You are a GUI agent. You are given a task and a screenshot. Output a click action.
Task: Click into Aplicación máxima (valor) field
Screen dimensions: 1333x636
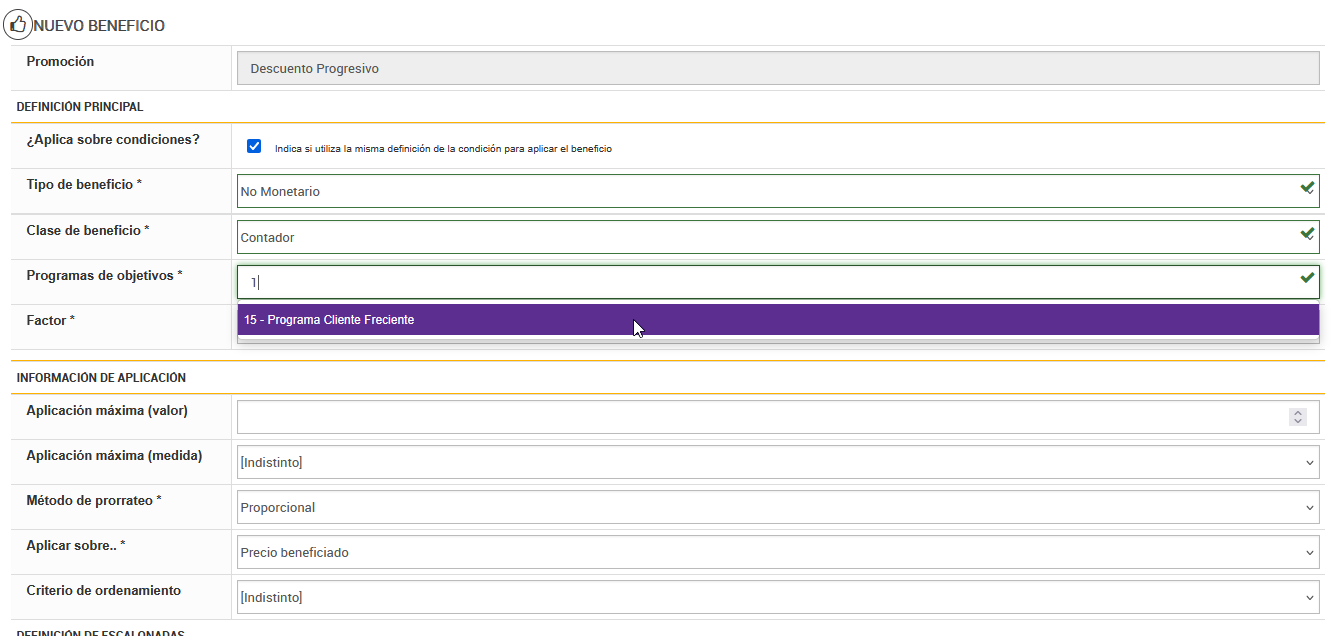[760, 417]
